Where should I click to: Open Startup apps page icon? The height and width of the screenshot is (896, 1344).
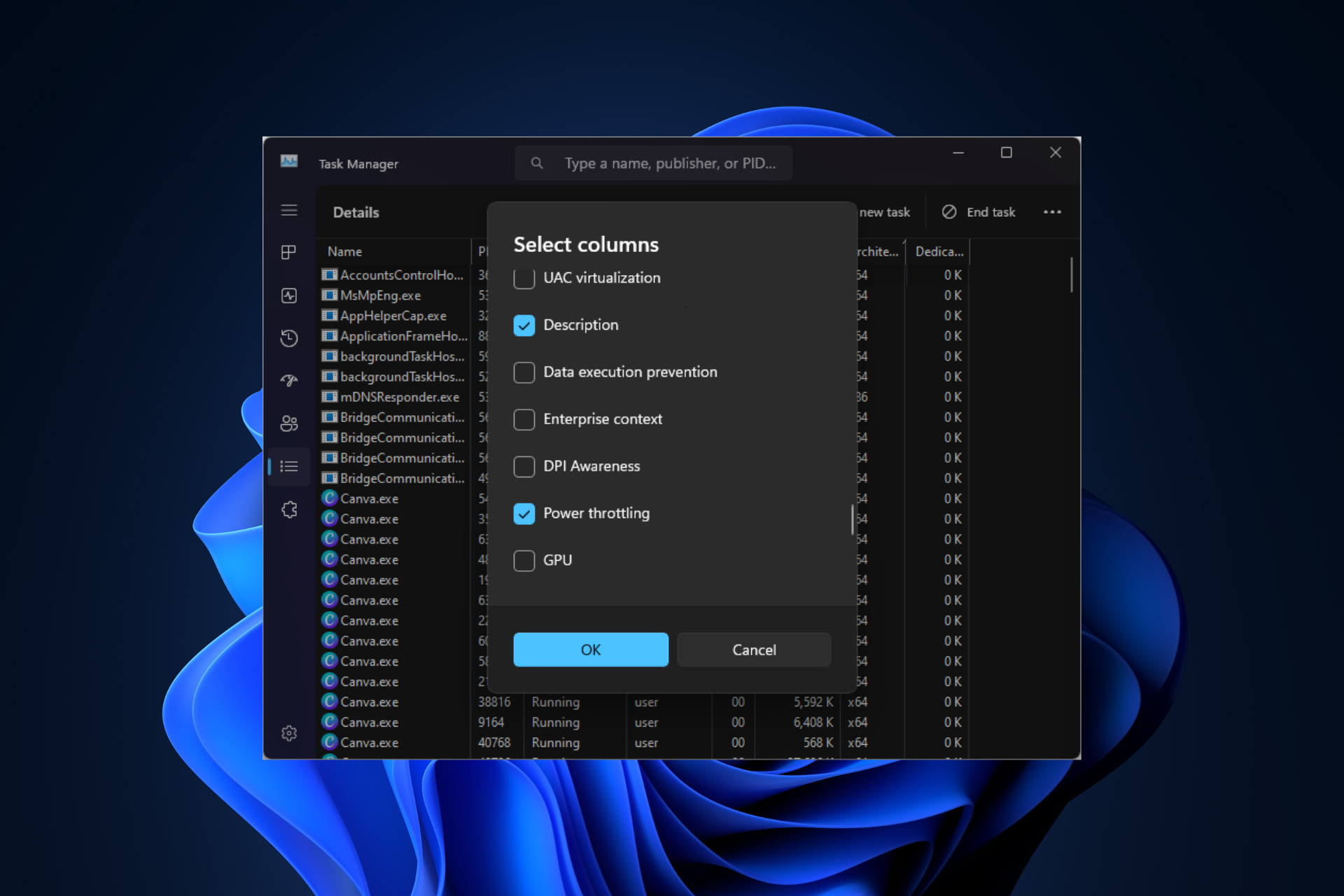(x=289, y=380)
